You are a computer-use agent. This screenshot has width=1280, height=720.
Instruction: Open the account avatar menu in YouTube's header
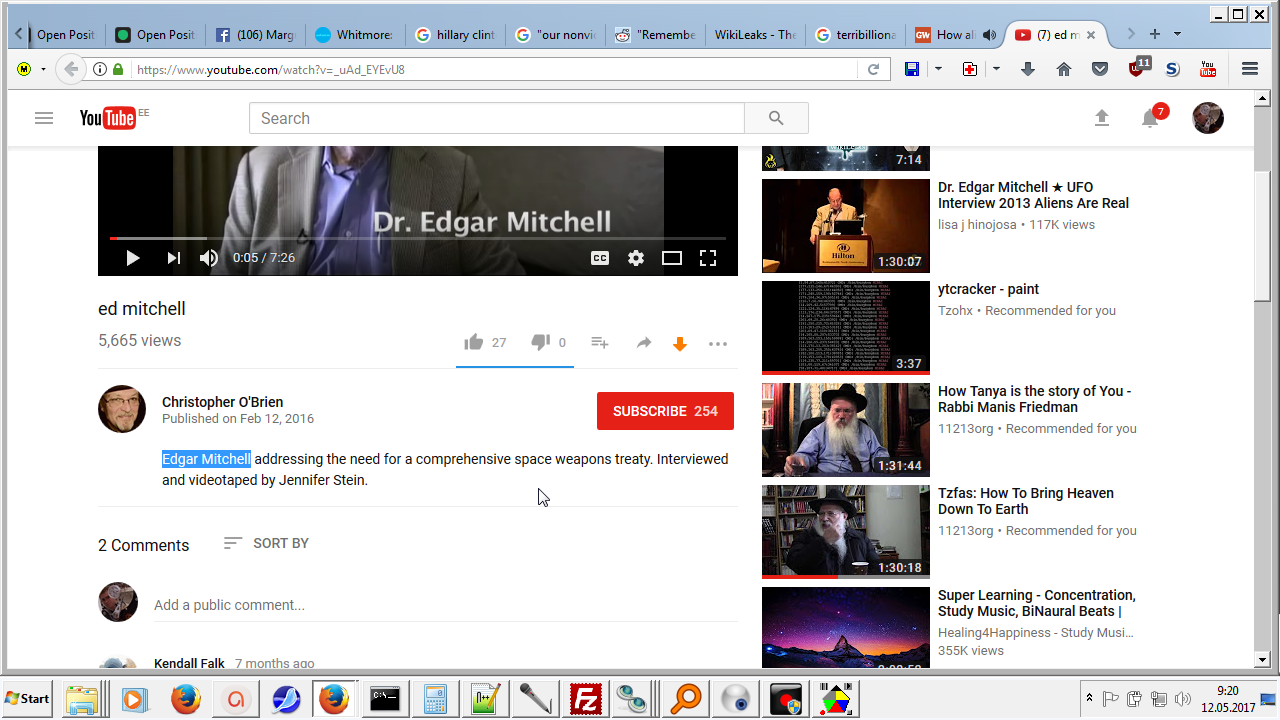coord(1208,118)
